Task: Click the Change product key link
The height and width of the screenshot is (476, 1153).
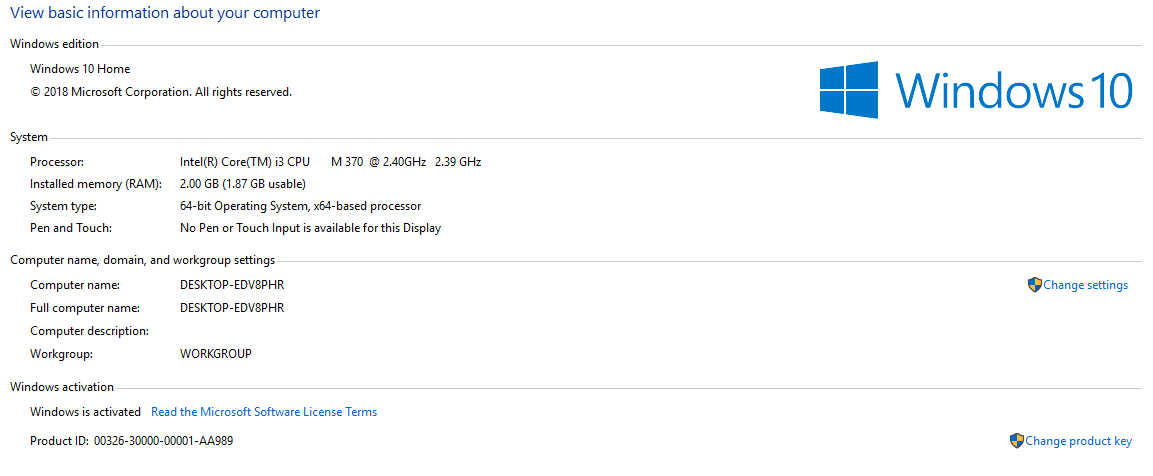Action: point(1078,441)
